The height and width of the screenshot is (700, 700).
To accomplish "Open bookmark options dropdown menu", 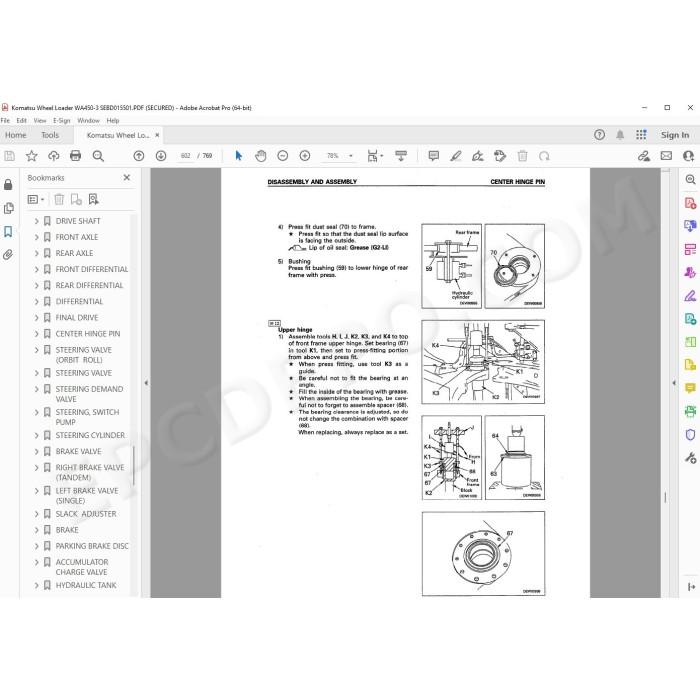I will click(x=36, y=200).
